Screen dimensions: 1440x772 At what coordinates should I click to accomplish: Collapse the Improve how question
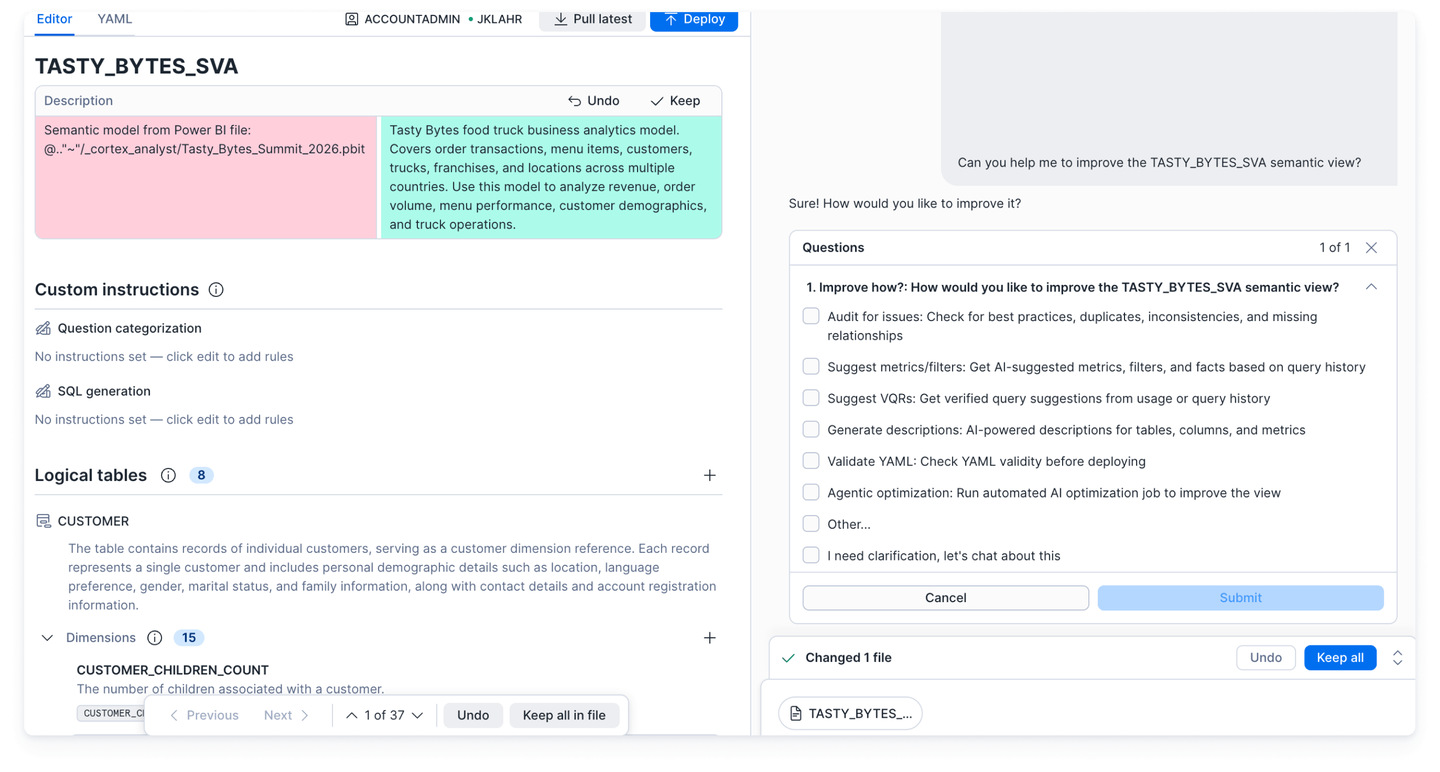[x=1371, y=287]
